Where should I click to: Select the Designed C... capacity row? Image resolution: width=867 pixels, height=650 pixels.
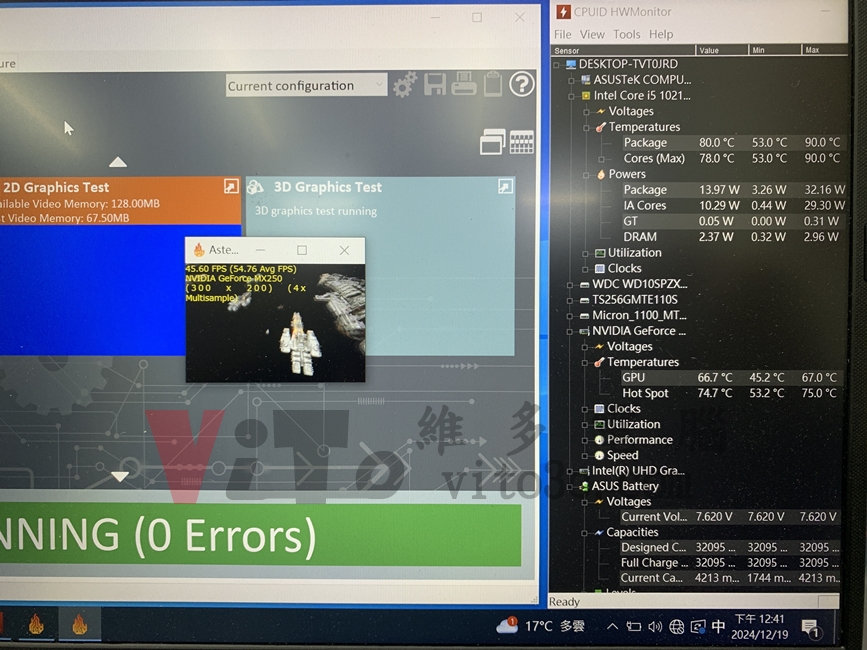[730, 548]
